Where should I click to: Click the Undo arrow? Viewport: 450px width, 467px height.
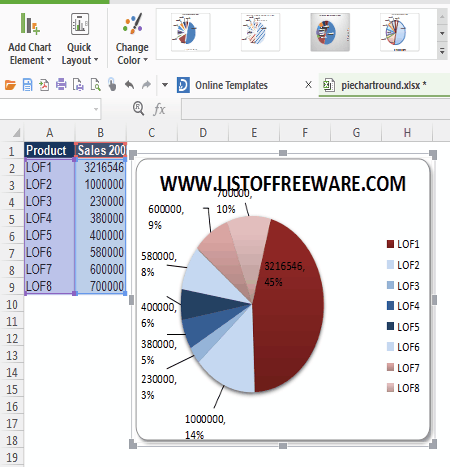point(129,85)
